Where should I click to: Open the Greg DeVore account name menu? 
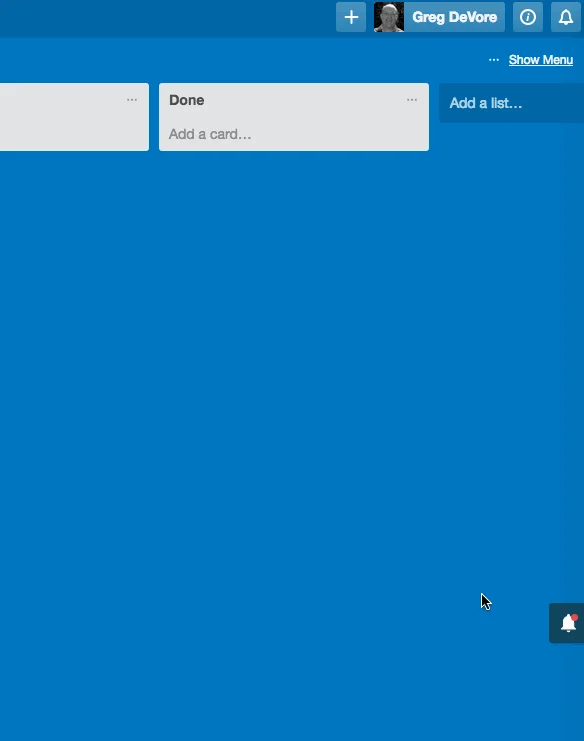coord(455,17)
